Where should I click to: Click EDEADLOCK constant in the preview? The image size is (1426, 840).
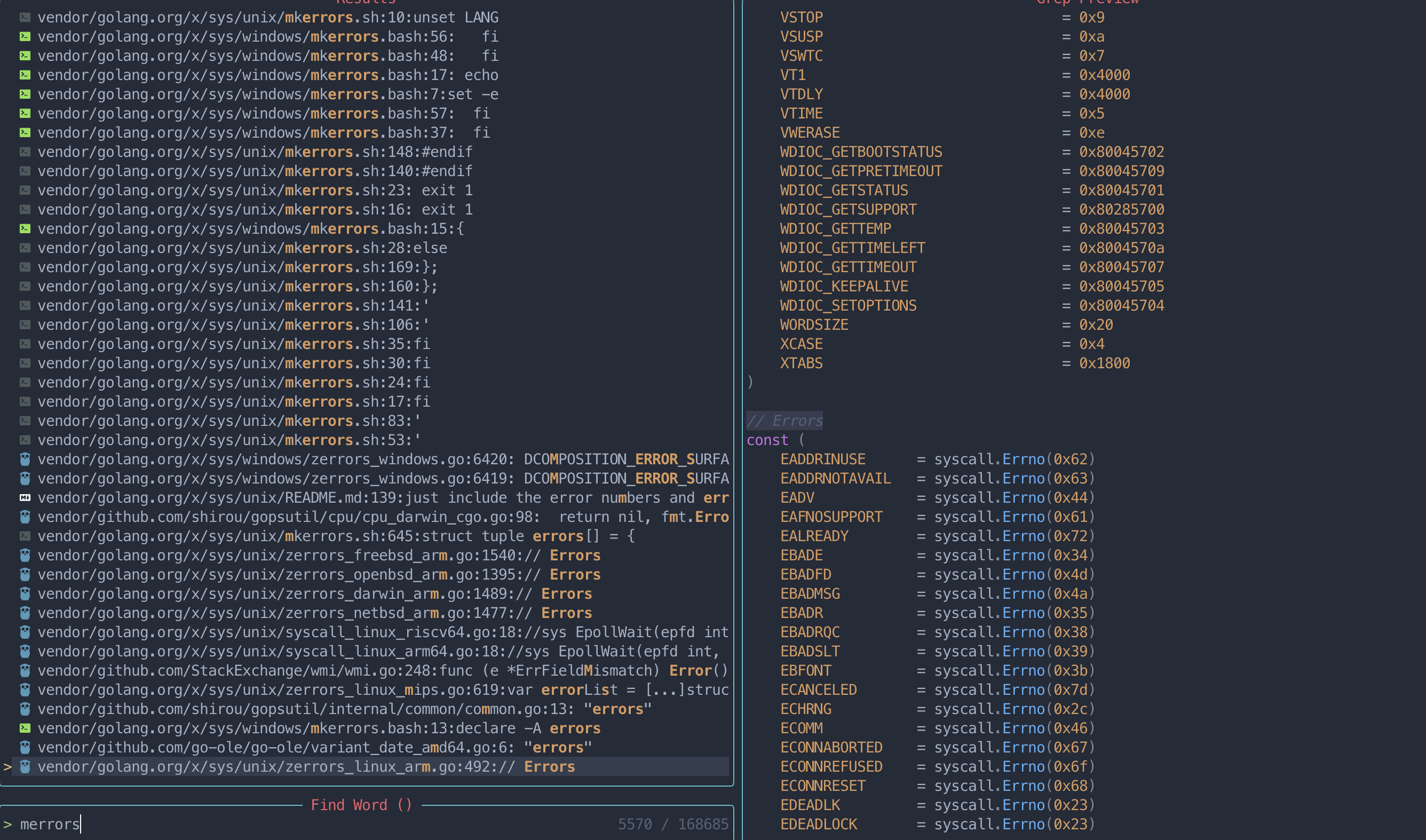pyautogui.click(x=819, y=825)
